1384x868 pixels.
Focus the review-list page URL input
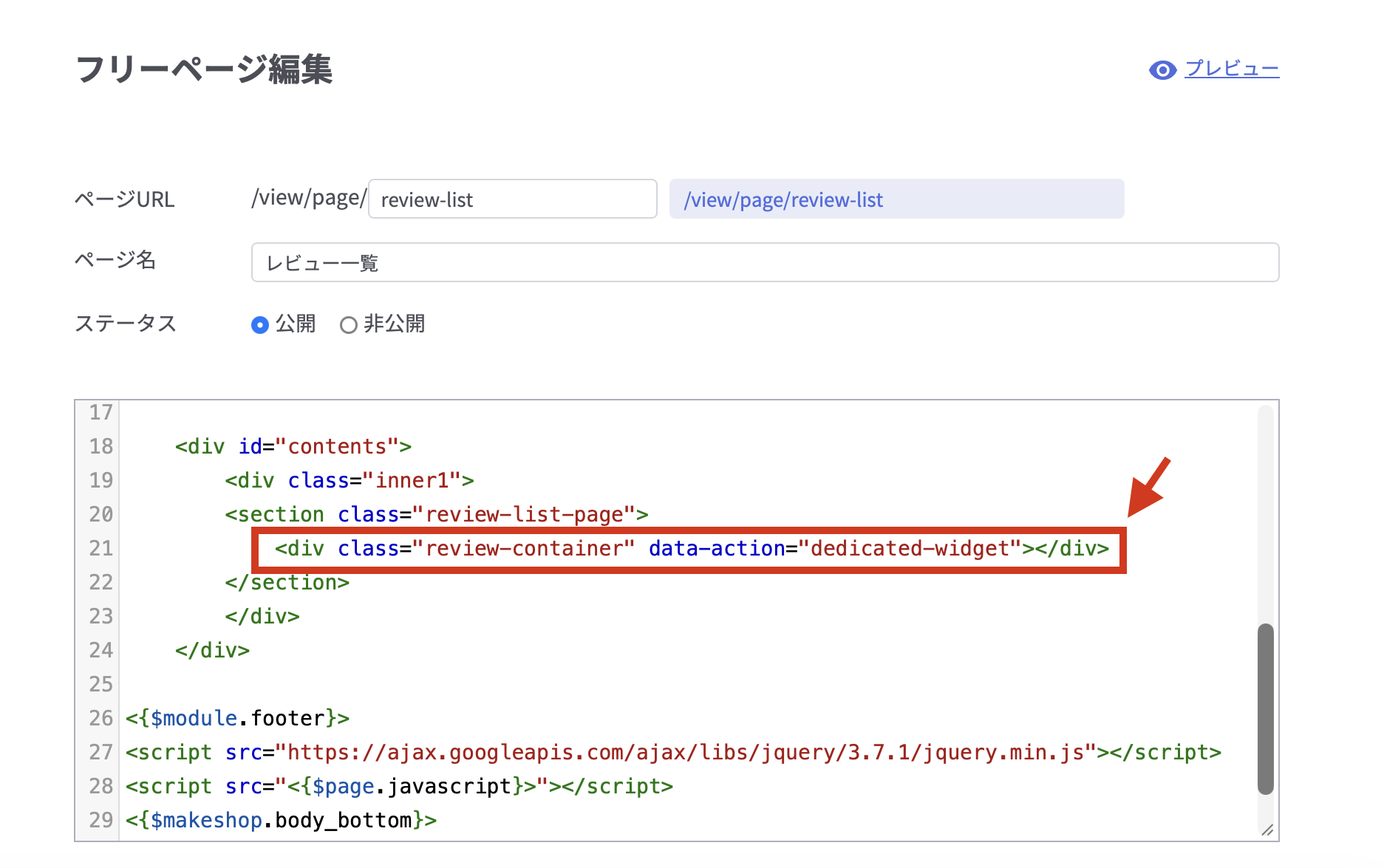[512, 199]
